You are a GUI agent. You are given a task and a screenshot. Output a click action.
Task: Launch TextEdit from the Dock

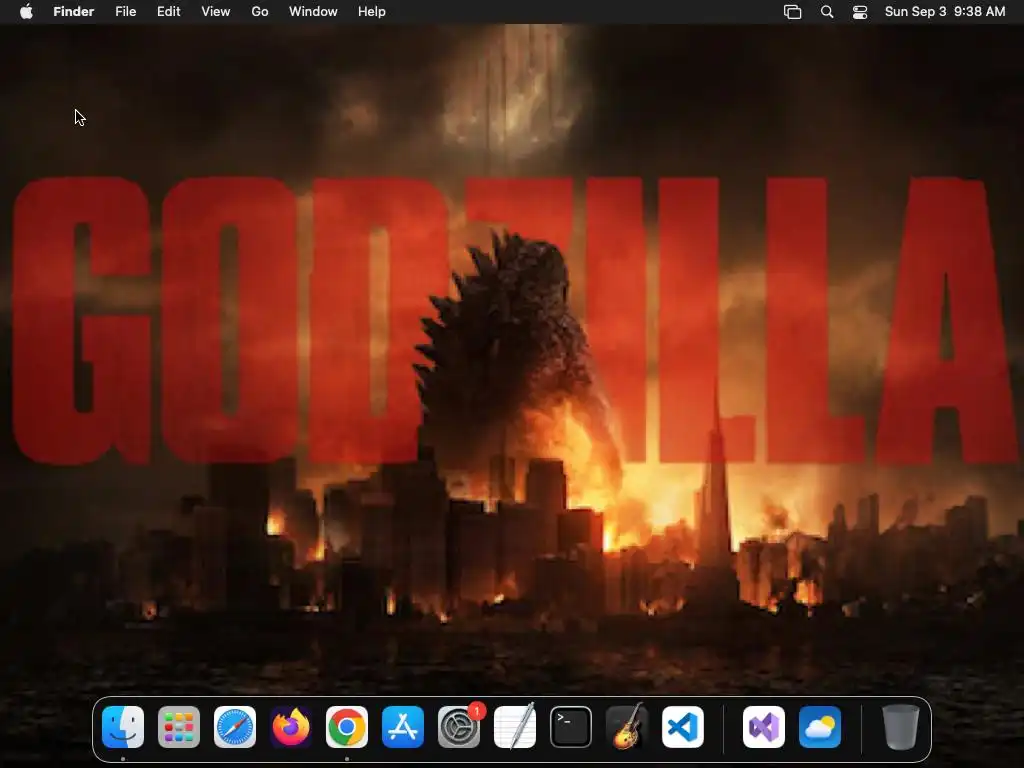[x=515, y=727]
